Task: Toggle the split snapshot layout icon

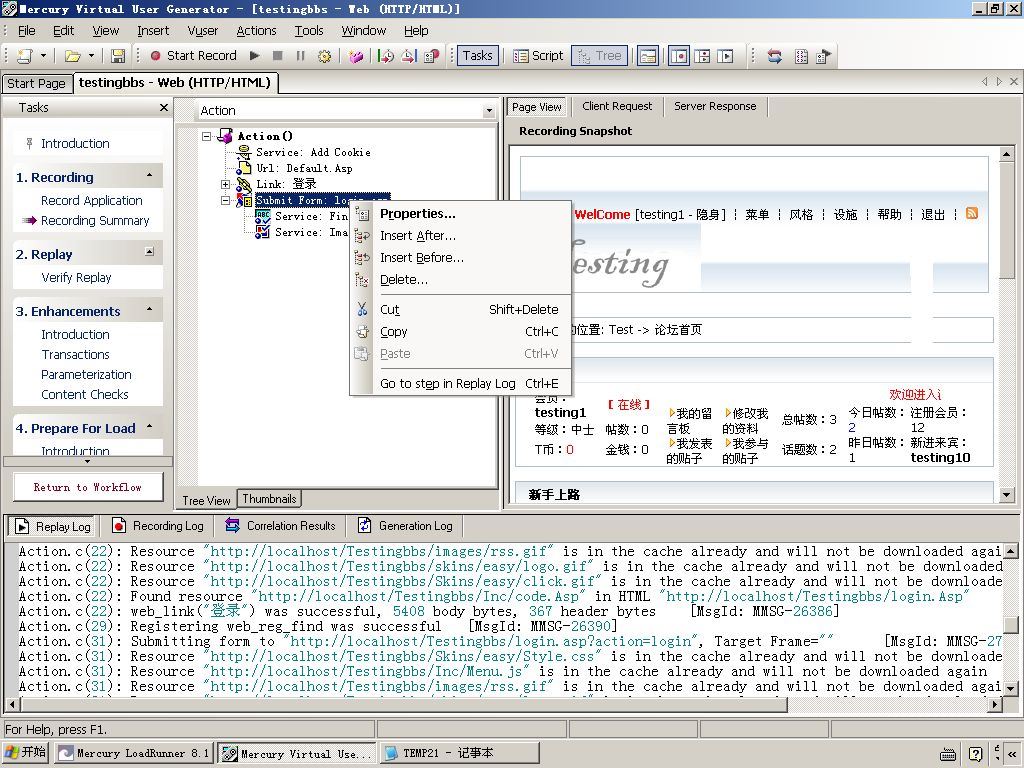Action: (702, 56)
